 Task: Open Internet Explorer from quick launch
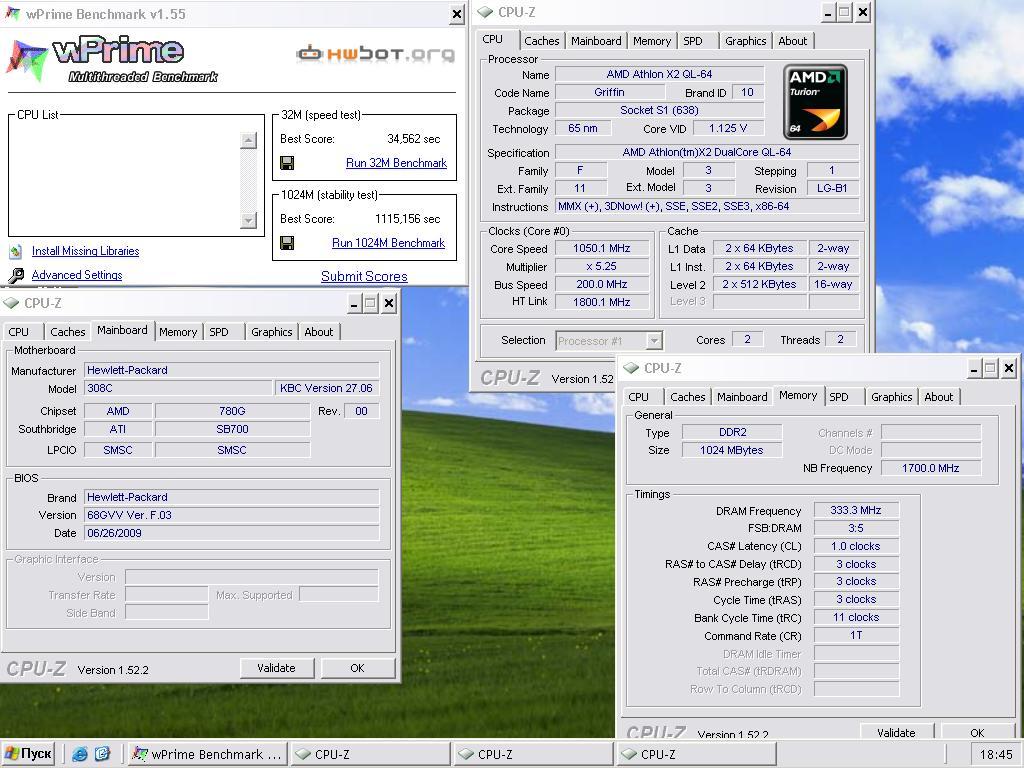tap(80, 754)
